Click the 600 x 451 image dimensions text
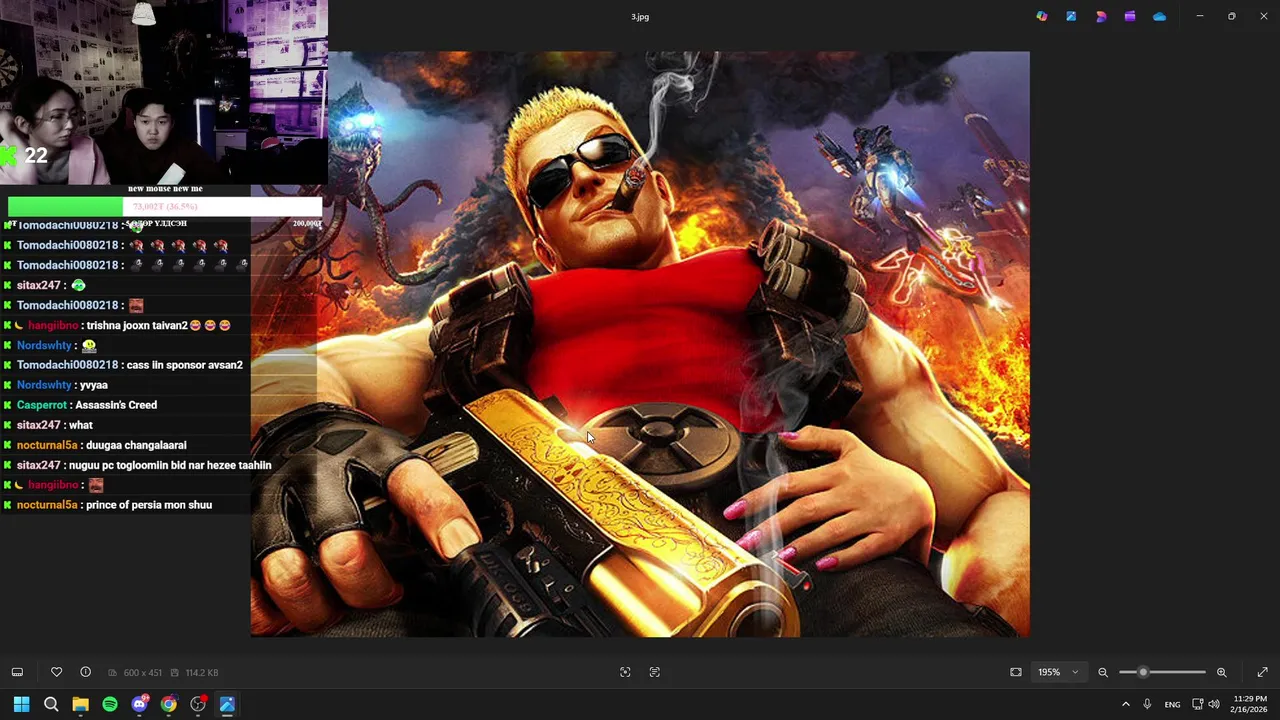1280x720 pixels. pyautogui.click(x=142, y=673)
